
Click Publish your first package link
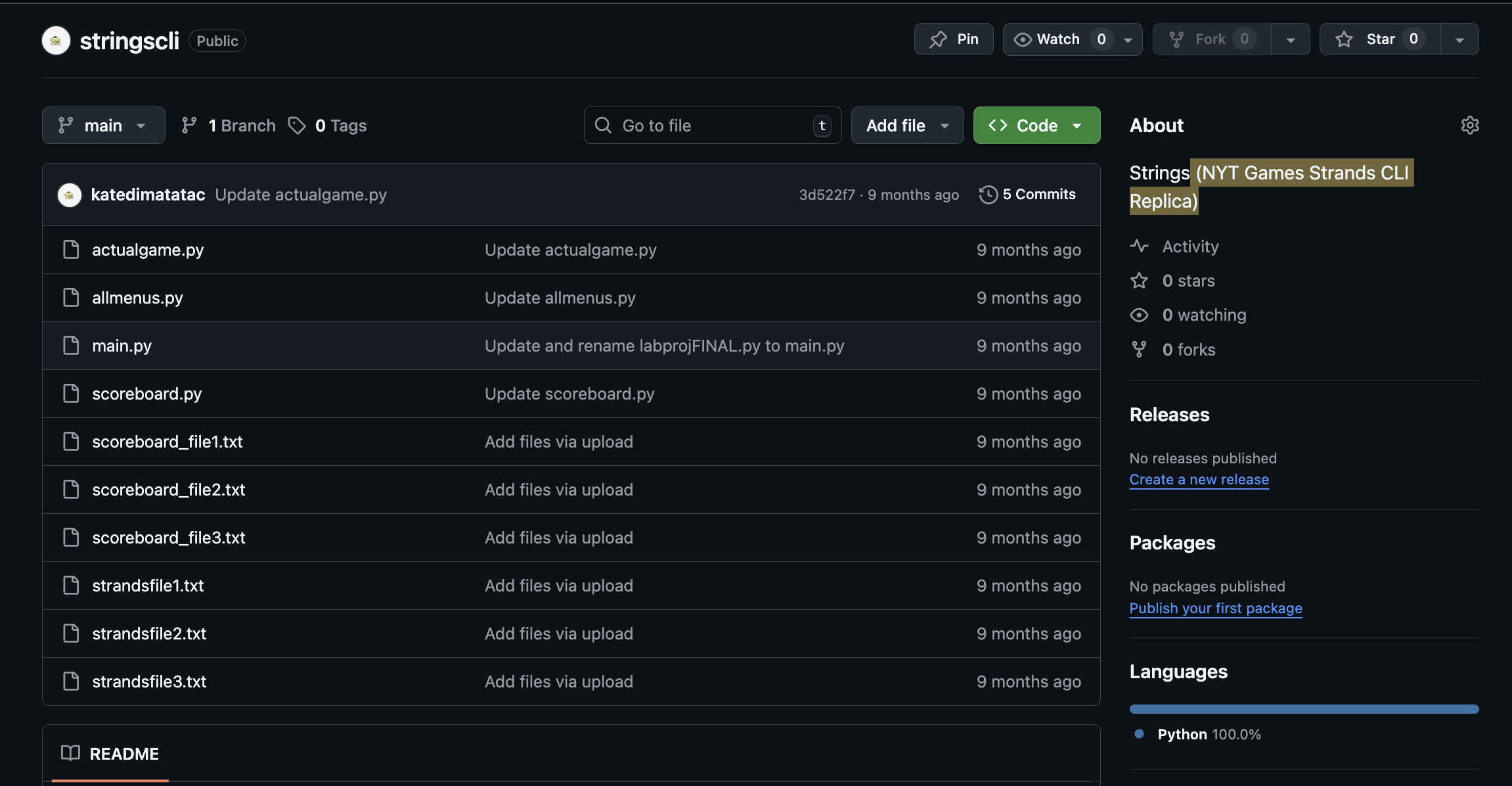(x=1216, y=609)
